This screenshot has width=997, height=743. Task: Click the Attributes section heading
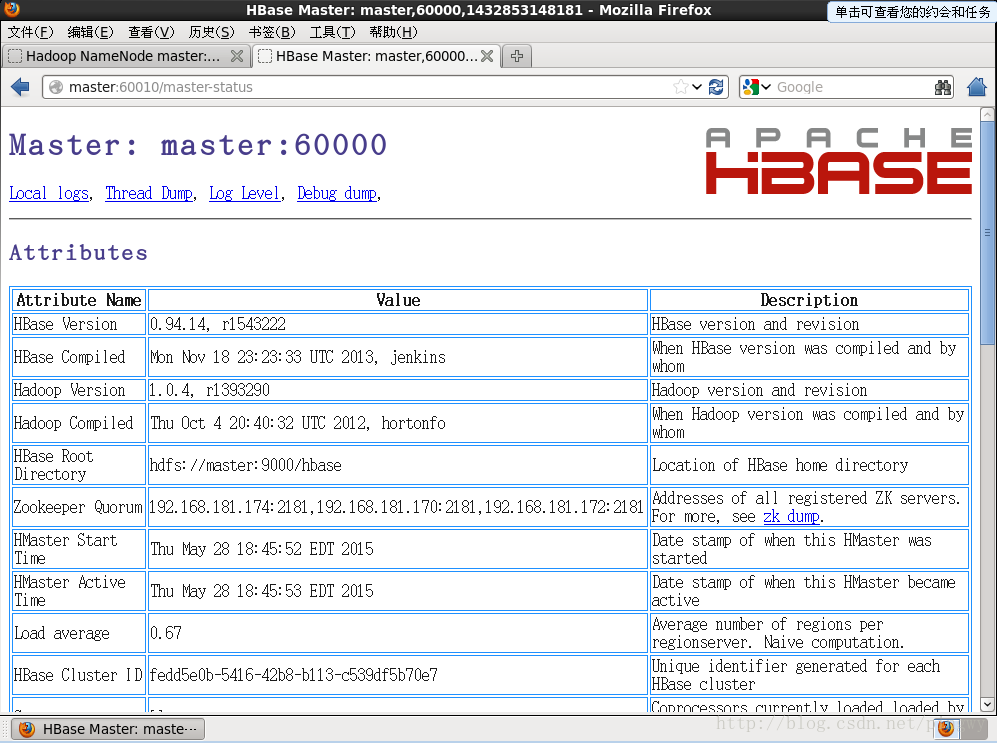78,253
